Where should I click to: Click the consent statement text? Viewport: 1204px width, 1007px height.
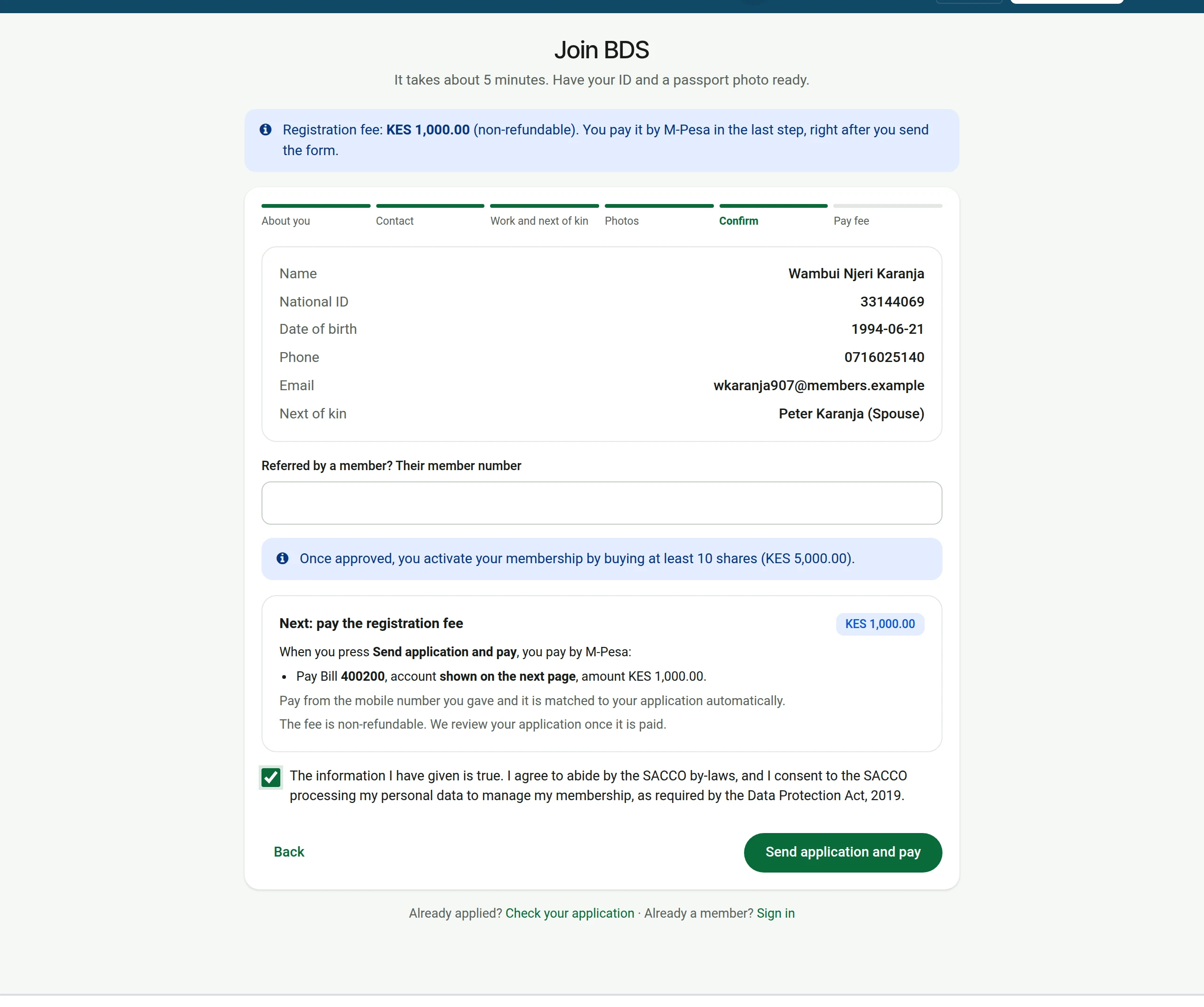click(x=598, y=787)
